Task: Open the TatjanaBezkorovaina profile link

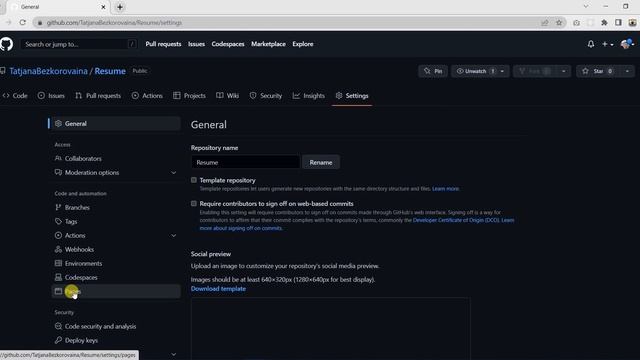Action: (x=48, y=71)
